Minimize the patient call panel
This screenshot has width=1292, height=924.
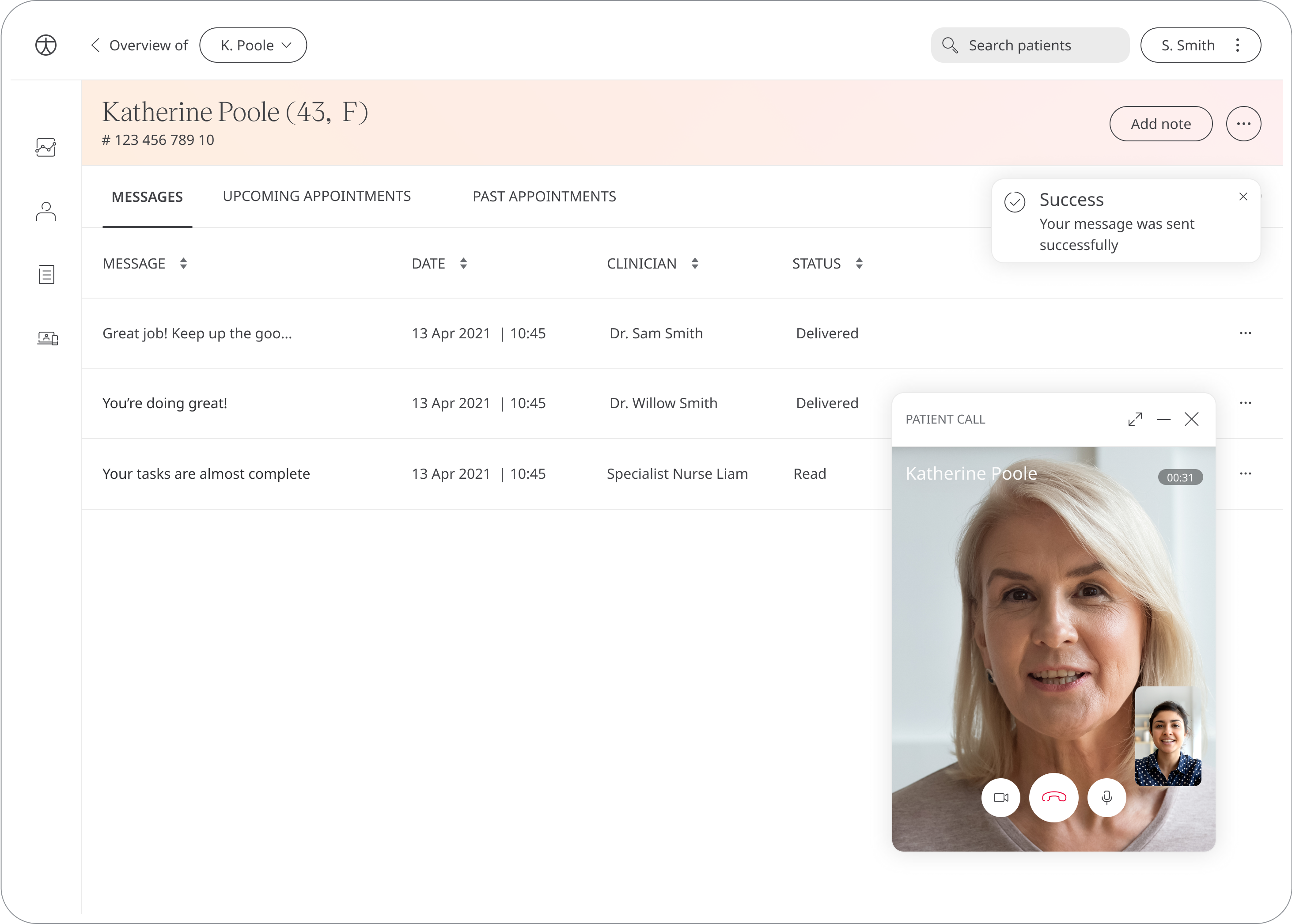click(1163, 419)
